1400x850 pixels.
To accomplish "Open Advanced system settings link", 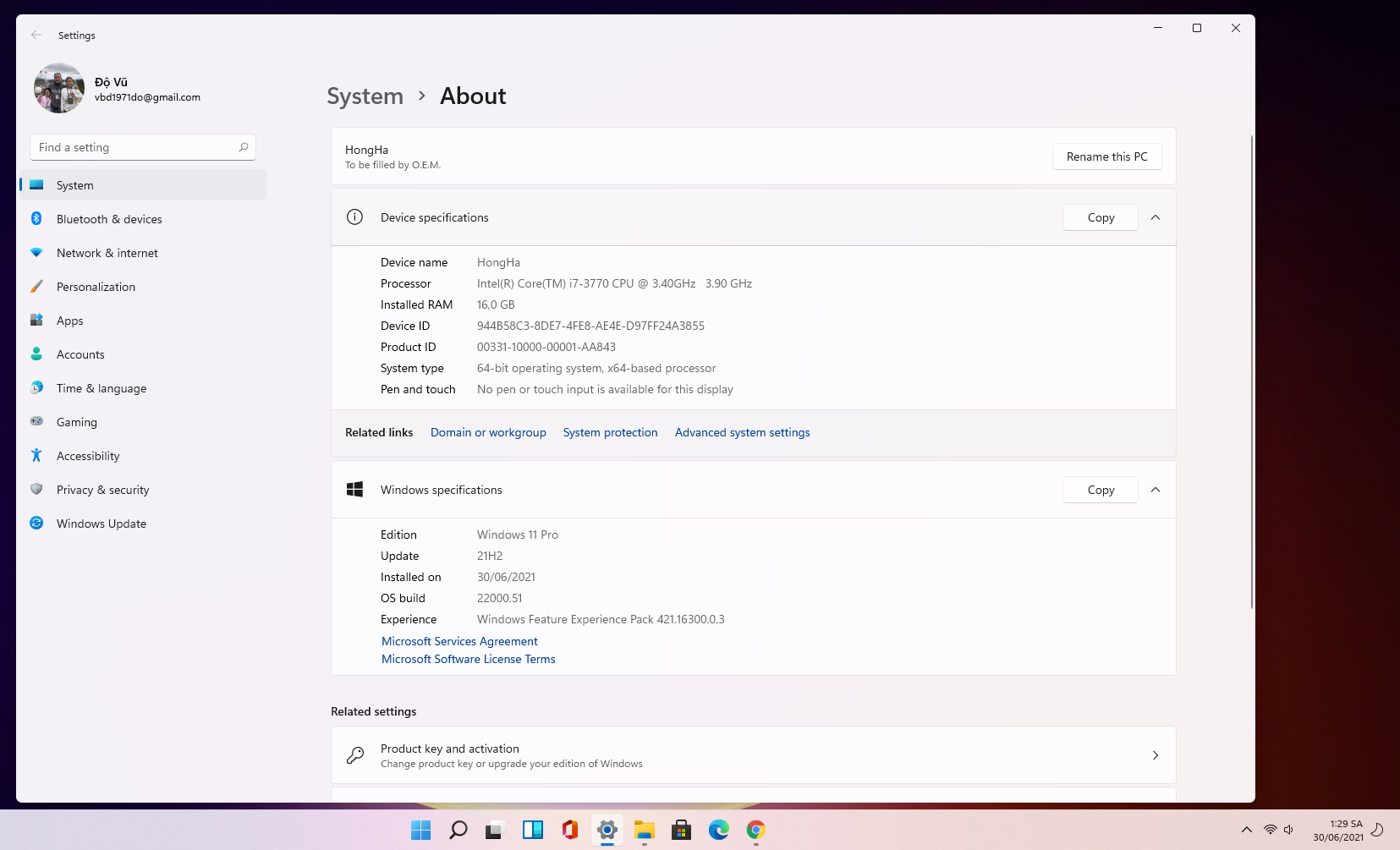I will click(742, 432).
